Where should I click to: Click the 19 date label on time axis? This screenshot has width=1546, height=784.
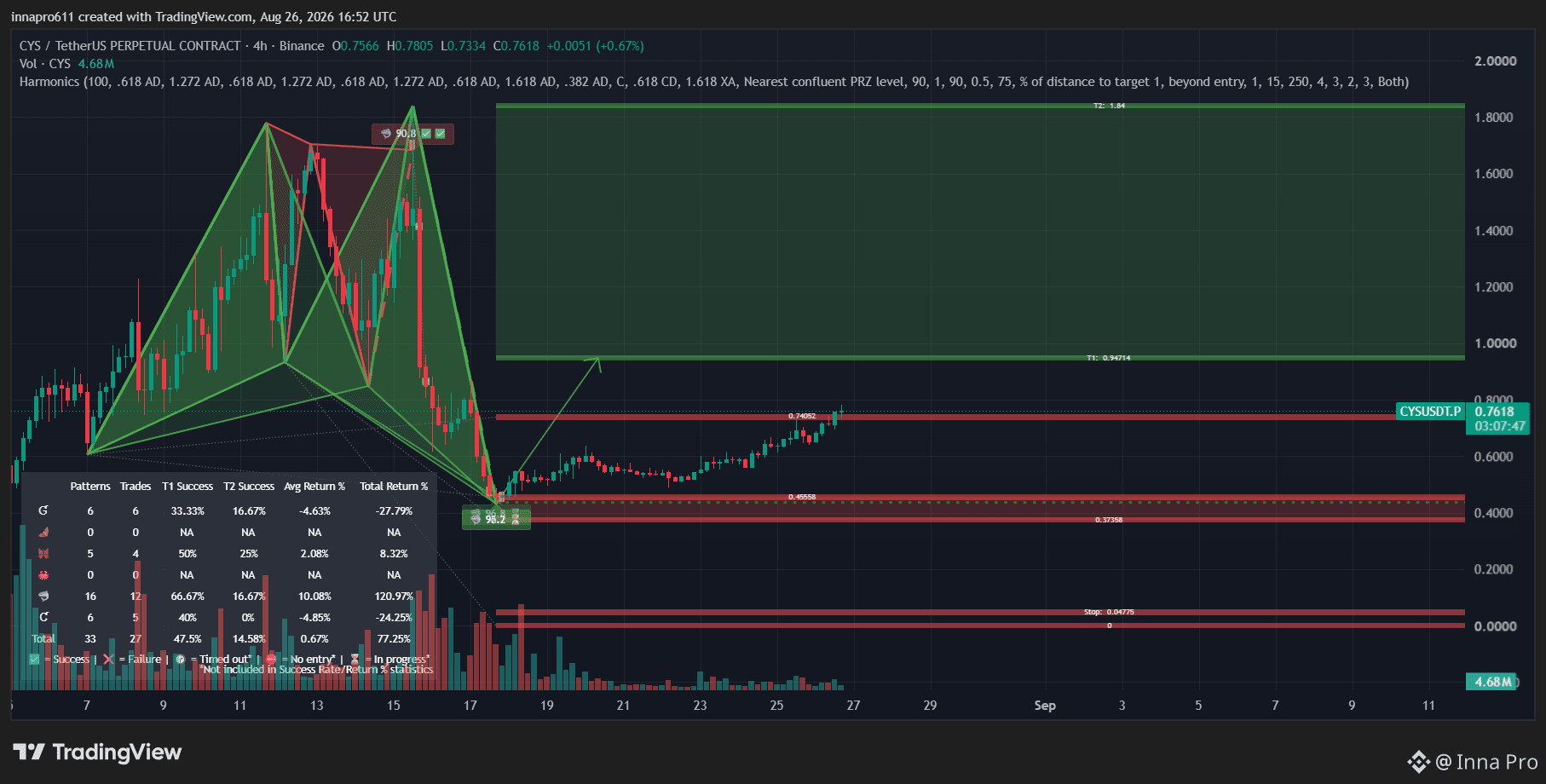(547, 706)
